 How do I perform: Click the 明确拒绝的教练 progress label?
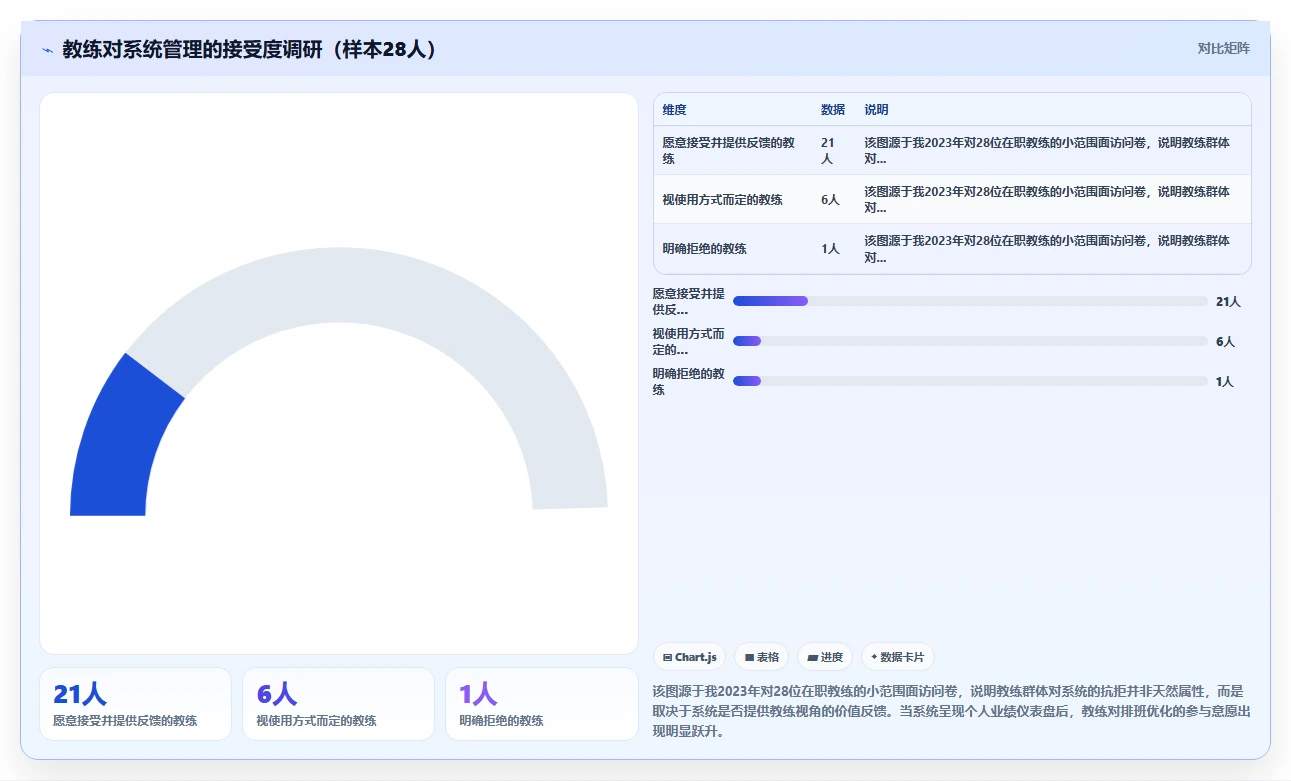(x=688, y=381)
